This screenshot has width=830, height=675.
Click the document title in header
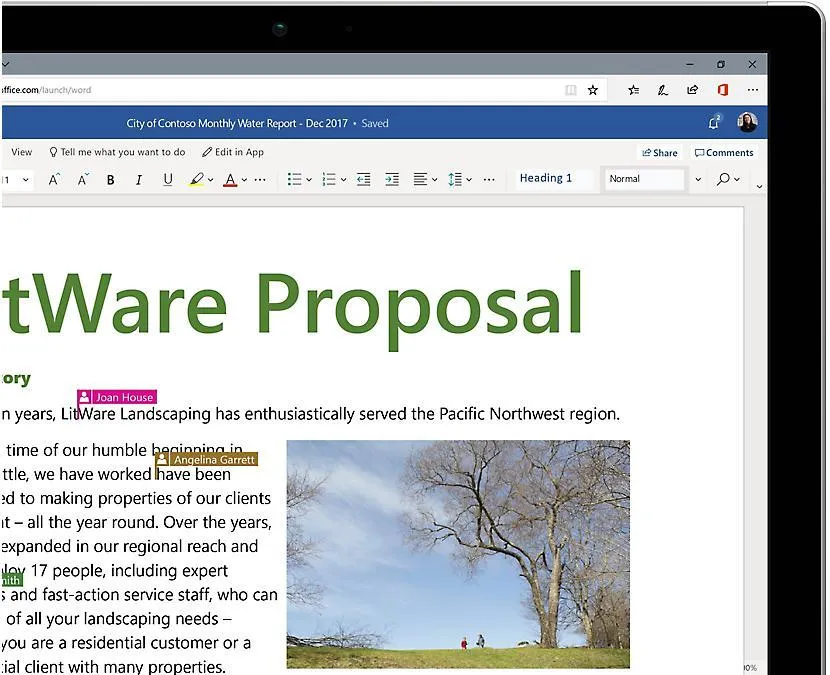[x=237, y=123]
